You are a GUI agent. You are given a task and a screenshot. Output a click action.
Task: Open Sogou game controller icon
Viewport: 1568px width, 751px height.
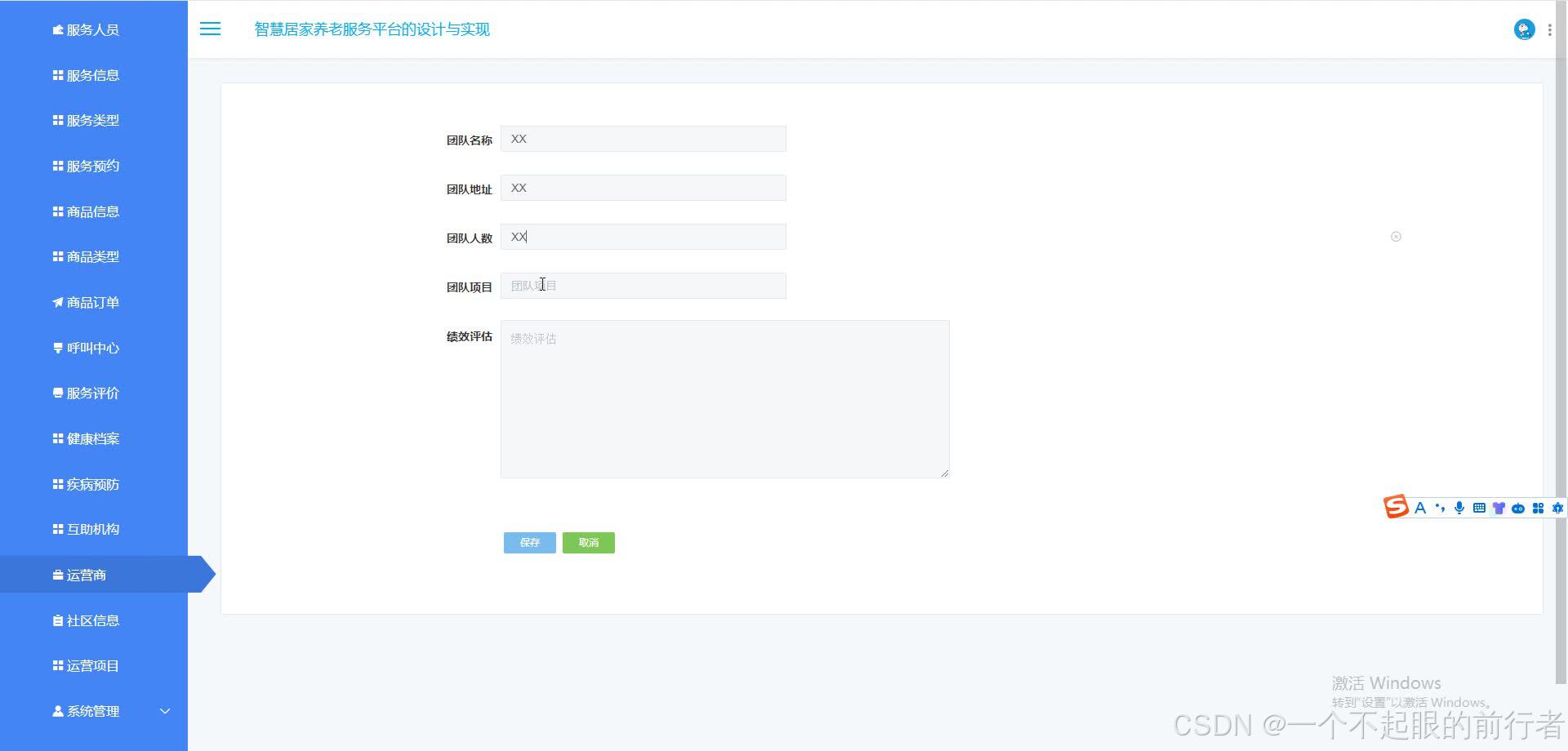[1518, 509]
